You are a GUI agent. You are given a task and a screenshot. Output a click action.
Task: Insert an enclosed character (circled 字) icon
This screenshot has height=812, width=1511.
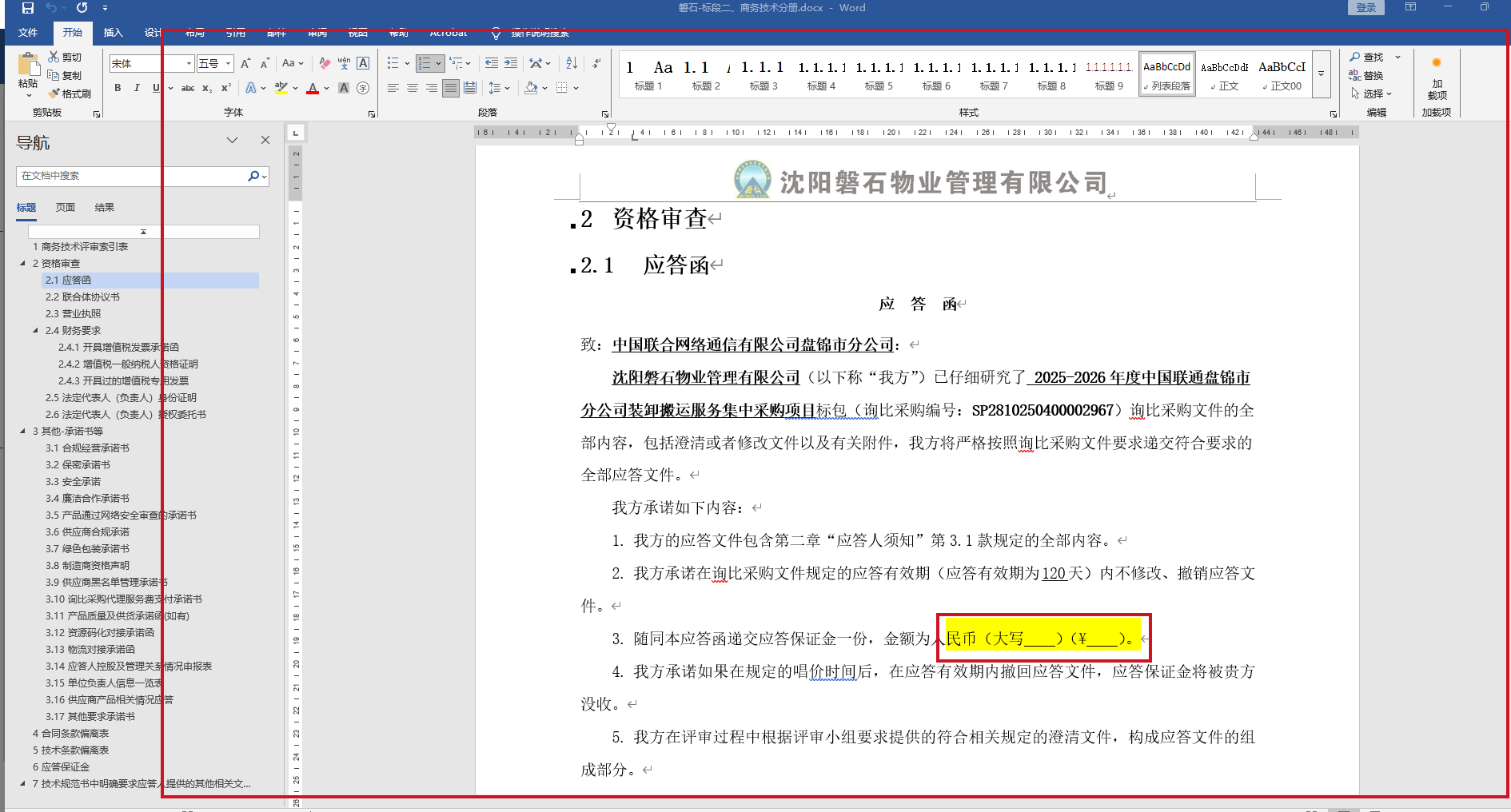click(363, 88)
